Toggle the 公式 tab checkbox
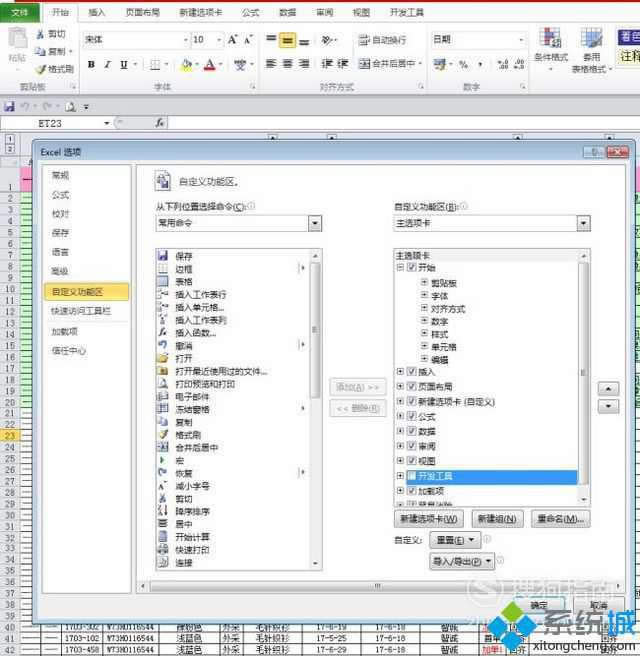 pyautogui.click(x=412, y=416)
